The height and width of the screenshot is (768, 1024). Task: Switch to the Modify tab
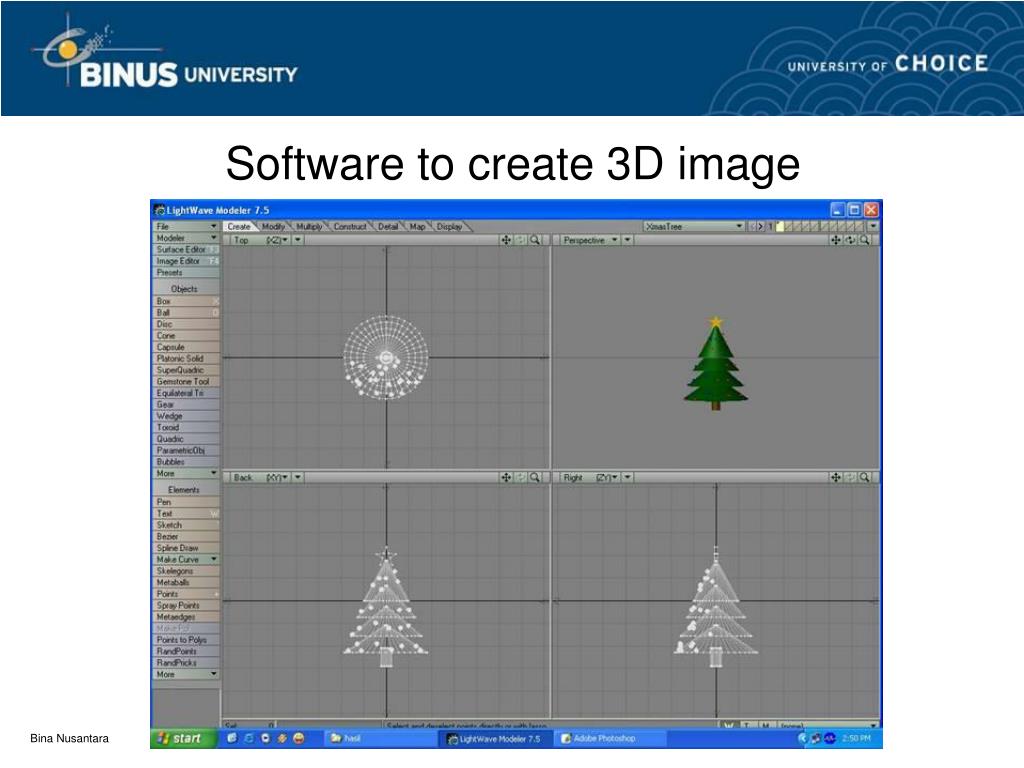[273, 227]
